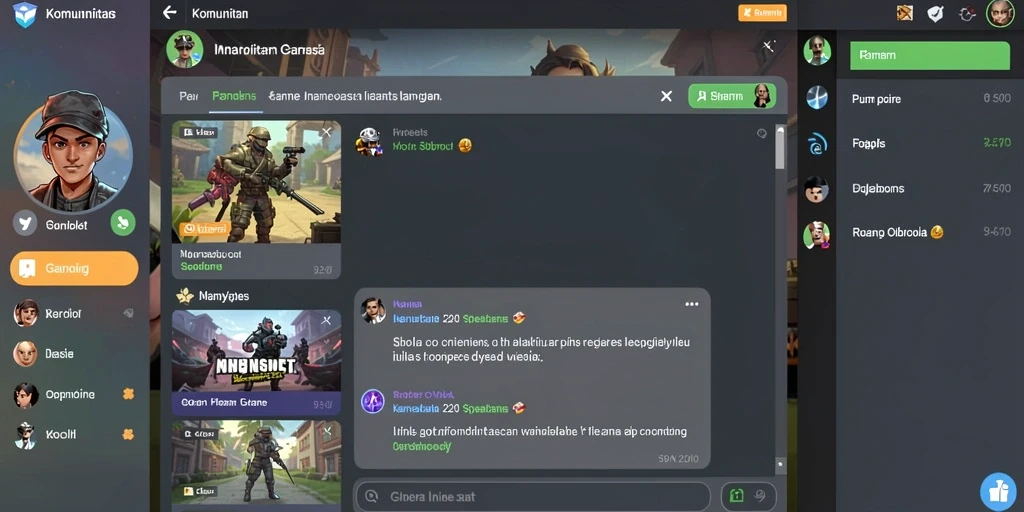This screenshot has width=1024, height=512.
Task: Toggle the orange badge next to Opomoine
Action: point(129,394)
